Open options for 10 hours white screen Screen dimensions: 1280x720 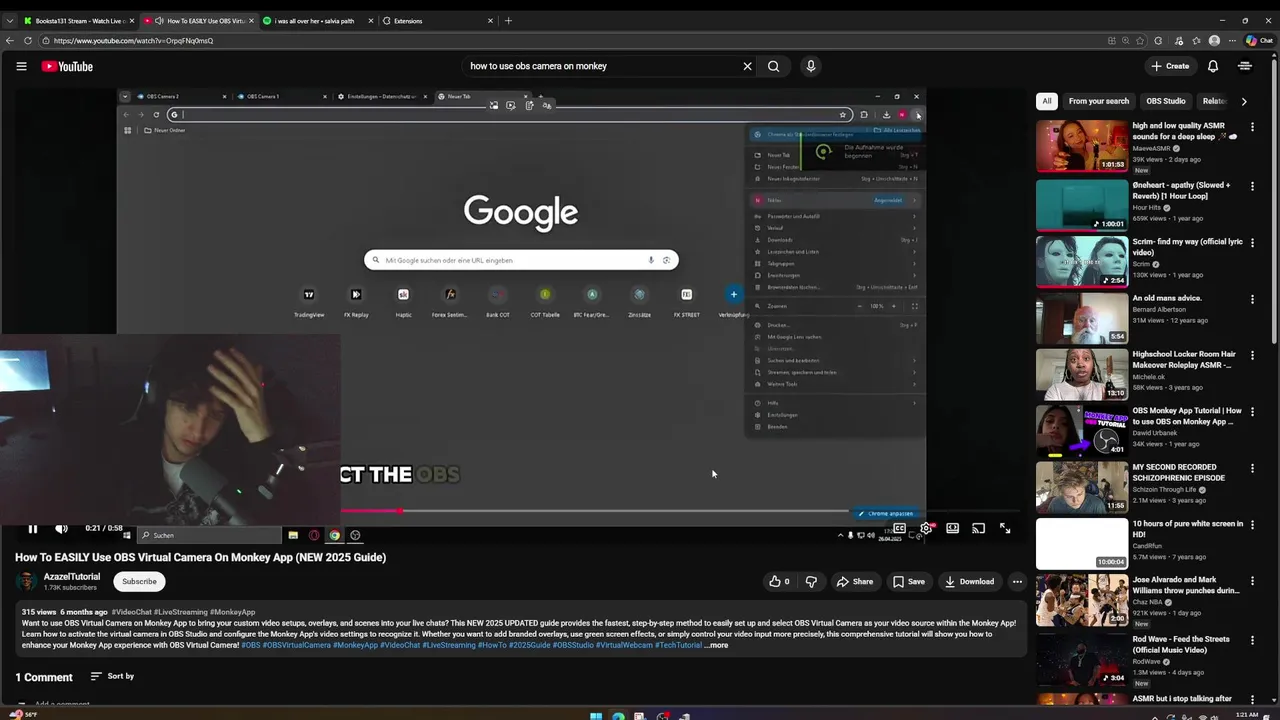tap(1252, 524)
